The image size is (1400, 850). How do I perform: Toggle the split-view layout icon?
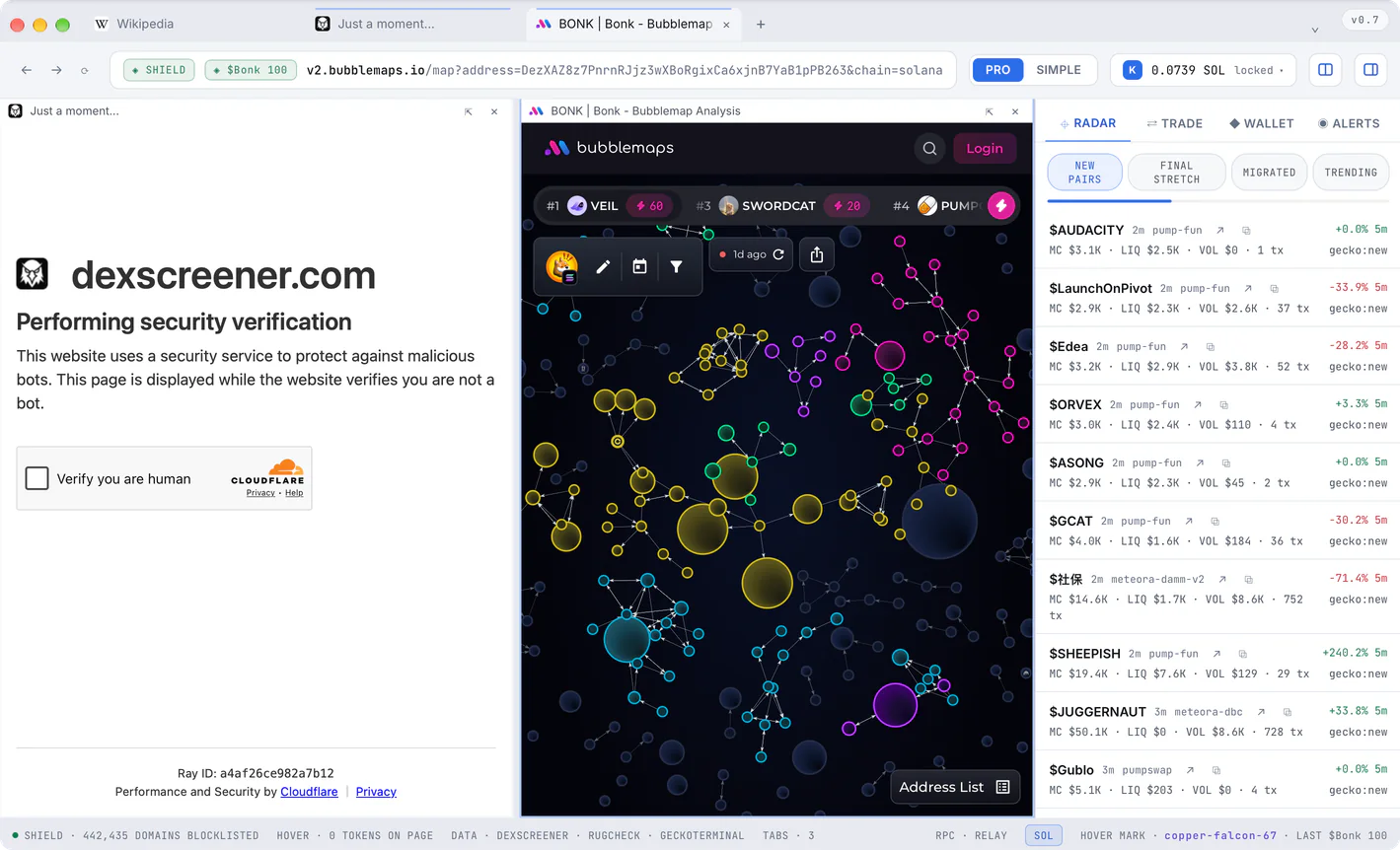coord(1326,70)
